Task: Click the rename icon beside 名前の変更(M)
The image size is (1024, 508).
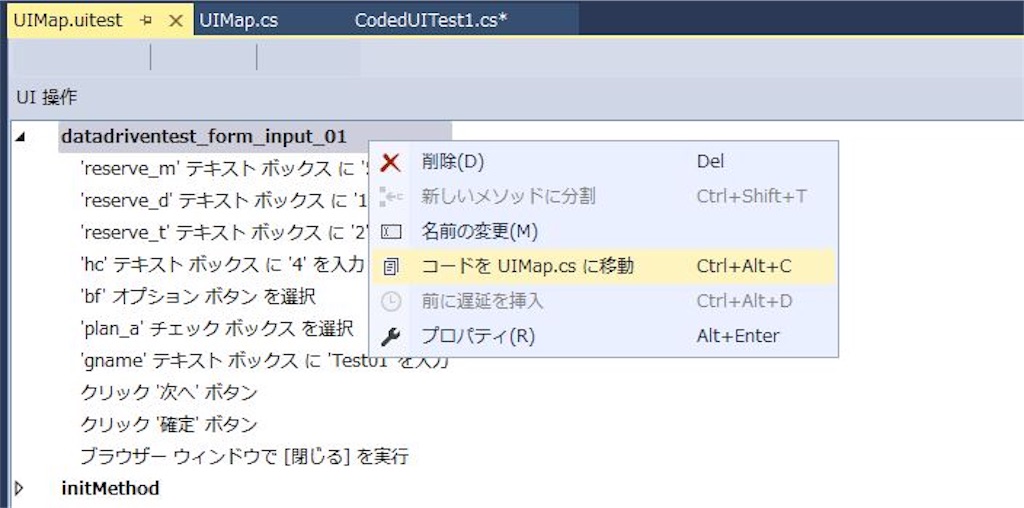Action: (x=391, y=231)
